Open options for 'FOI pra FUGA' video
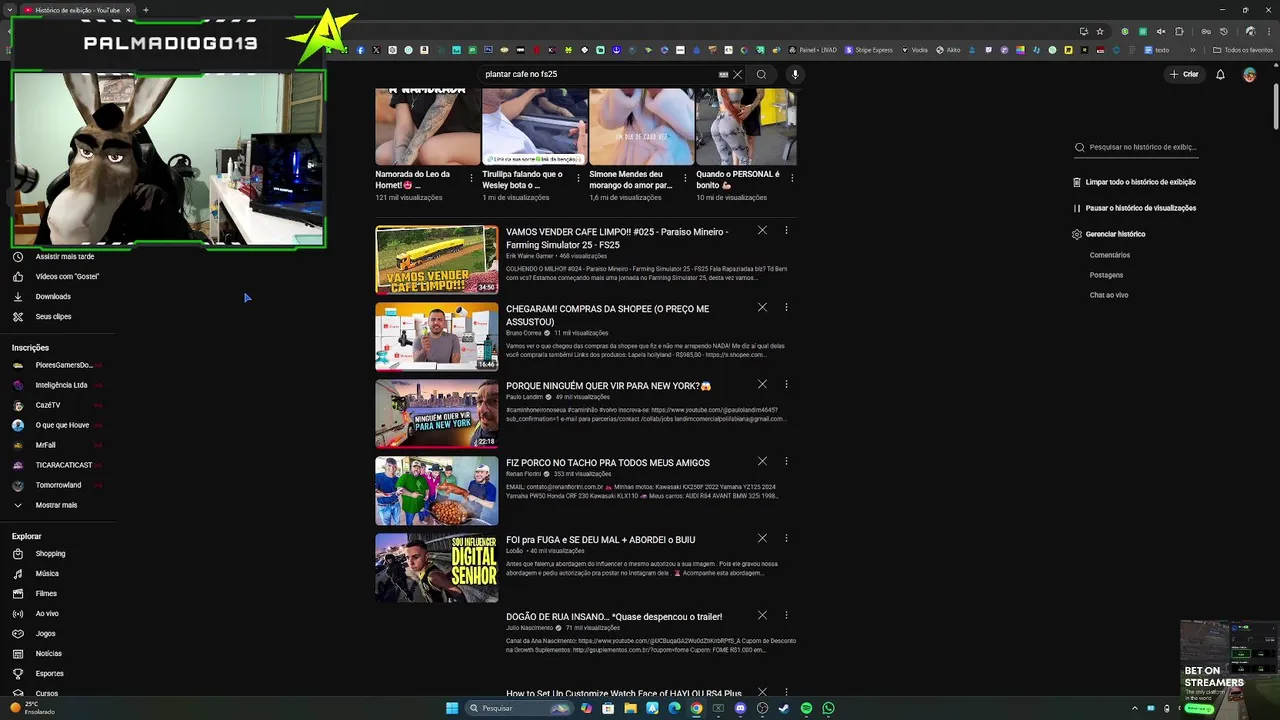The image size is (1280, 720). [x=786, y=538]
